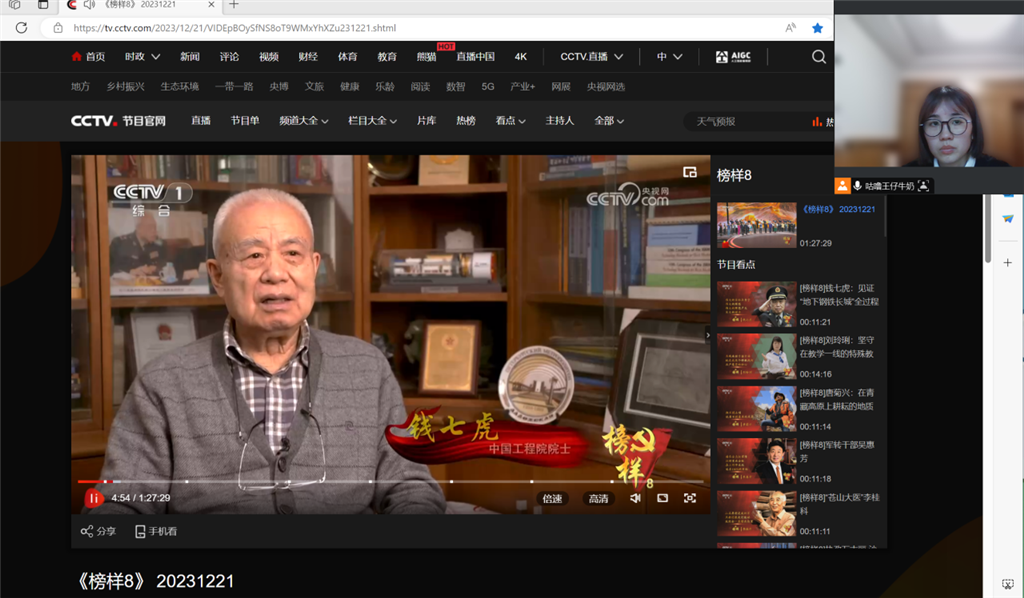Mute the video player volume icon

pyautogui.click(x=635, y=498)
